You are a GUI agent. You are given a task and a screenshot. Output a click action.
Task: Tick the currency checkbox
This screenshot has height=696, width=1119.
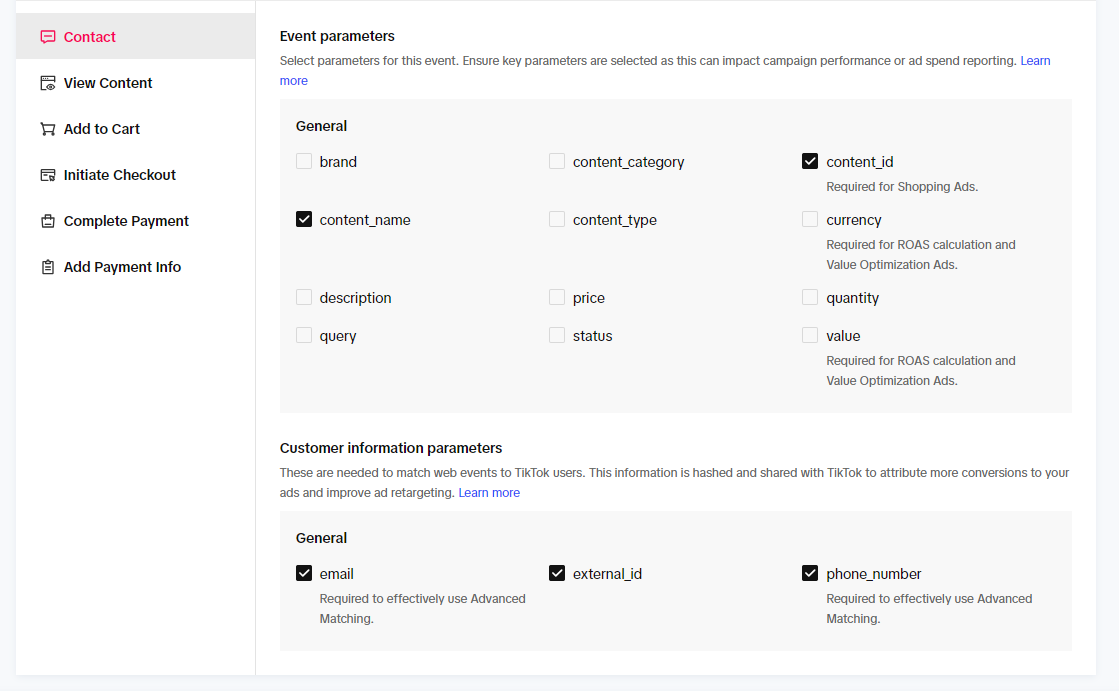click(x=810, y=219)
